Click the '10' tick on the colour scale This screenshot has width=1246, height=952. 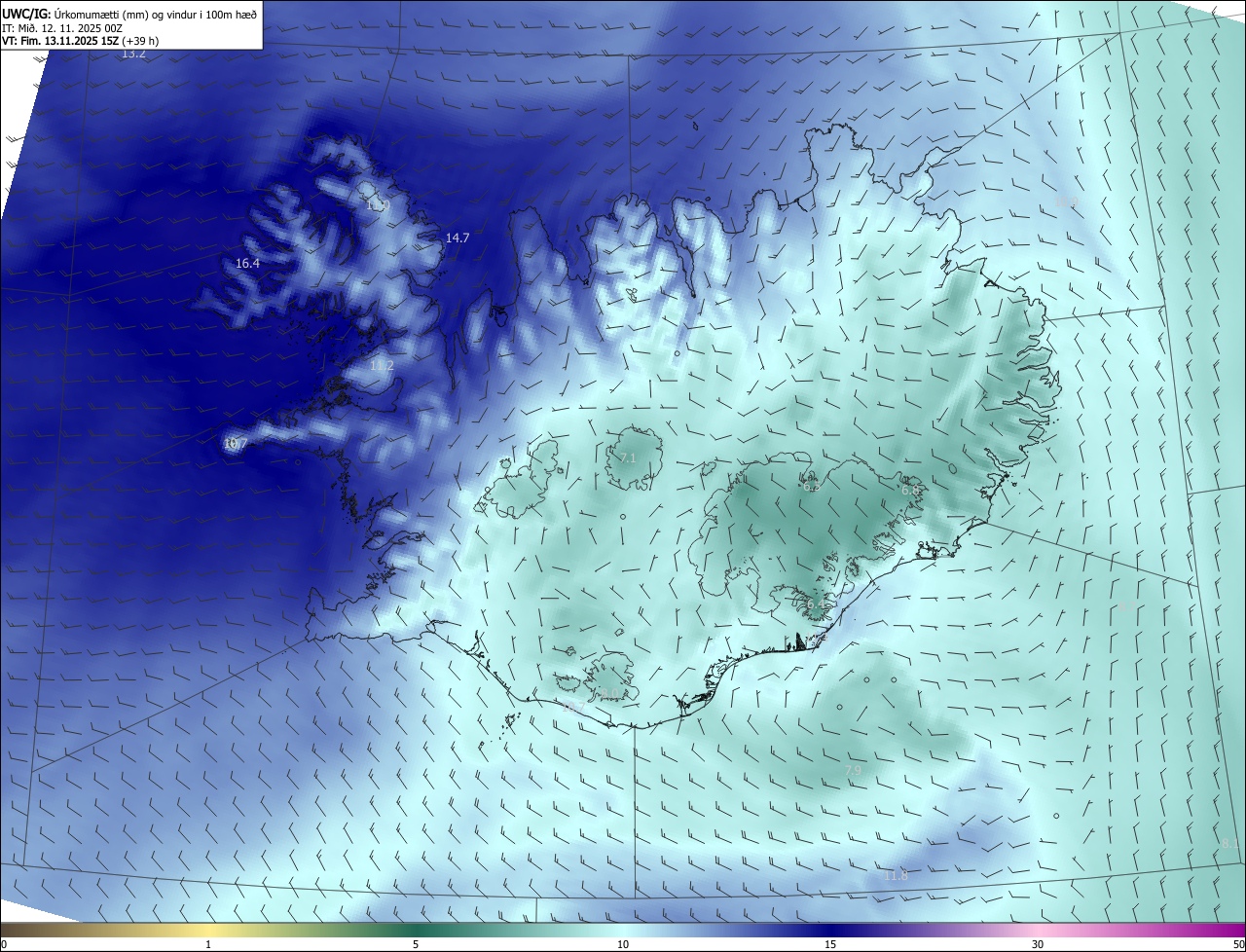point(623,944)
